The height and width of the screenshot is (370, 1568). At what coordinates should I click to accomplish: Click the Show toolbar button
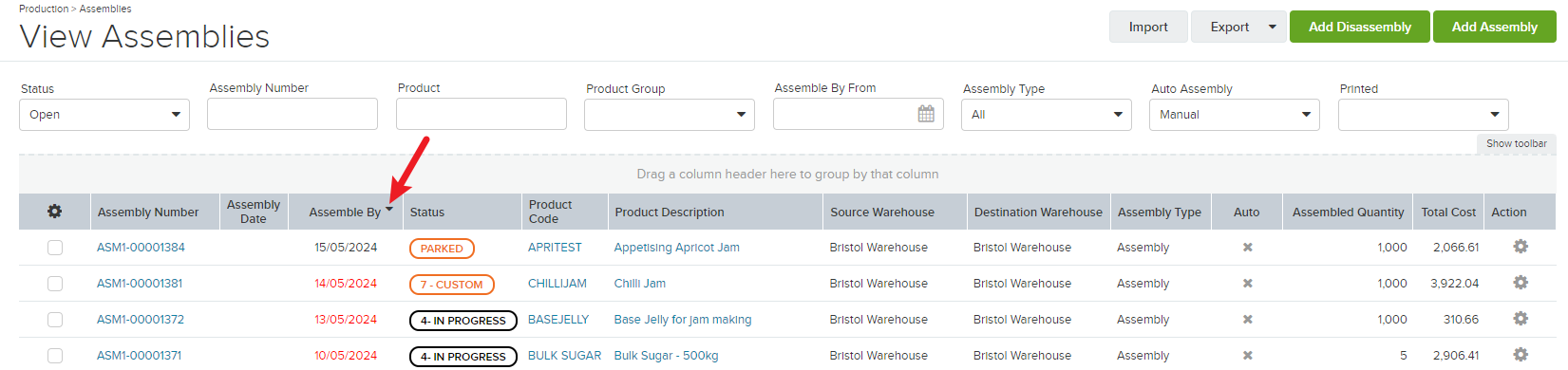point(1516,143)
